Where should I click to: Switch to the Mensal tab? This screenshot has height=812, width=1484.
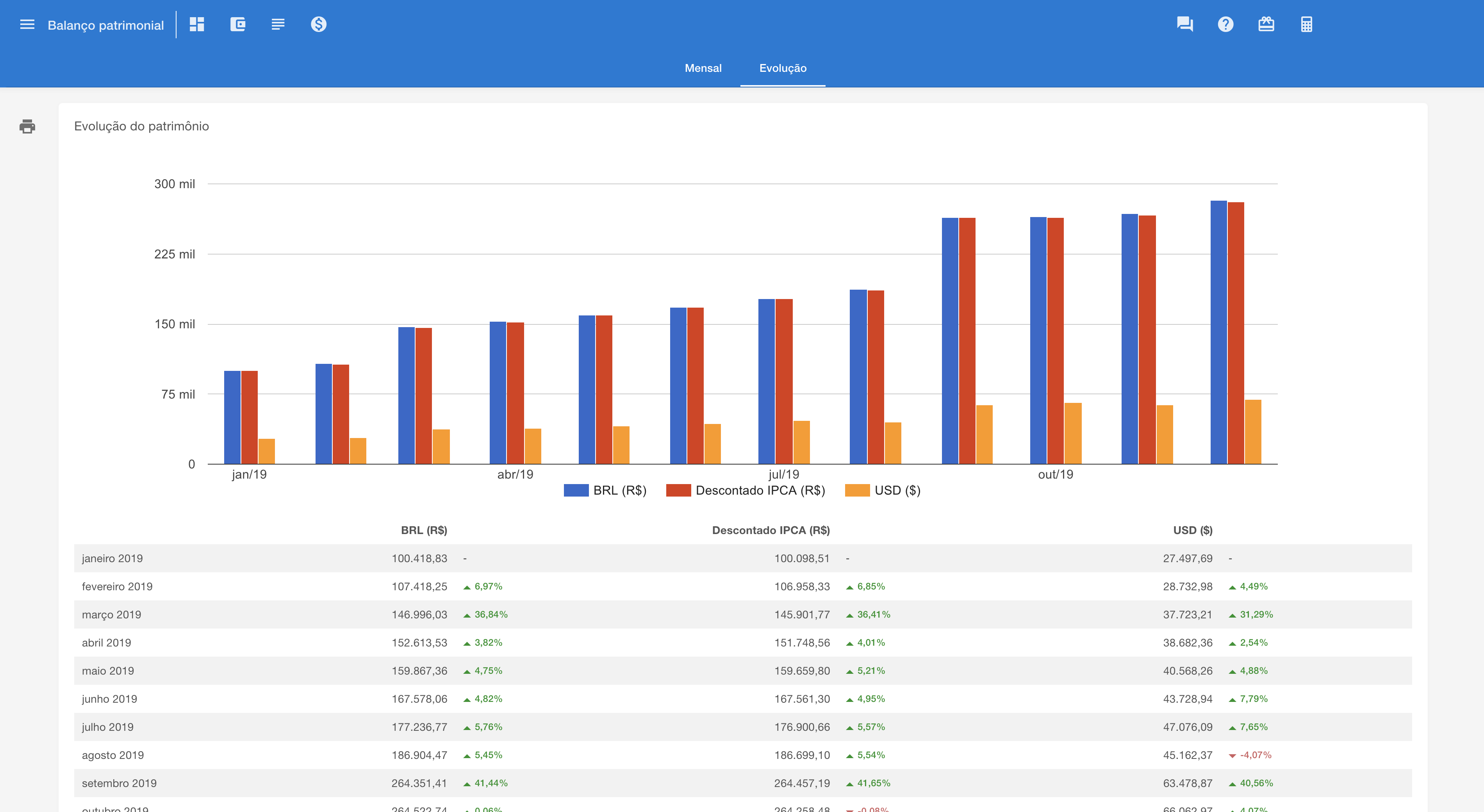click(703, 68)
